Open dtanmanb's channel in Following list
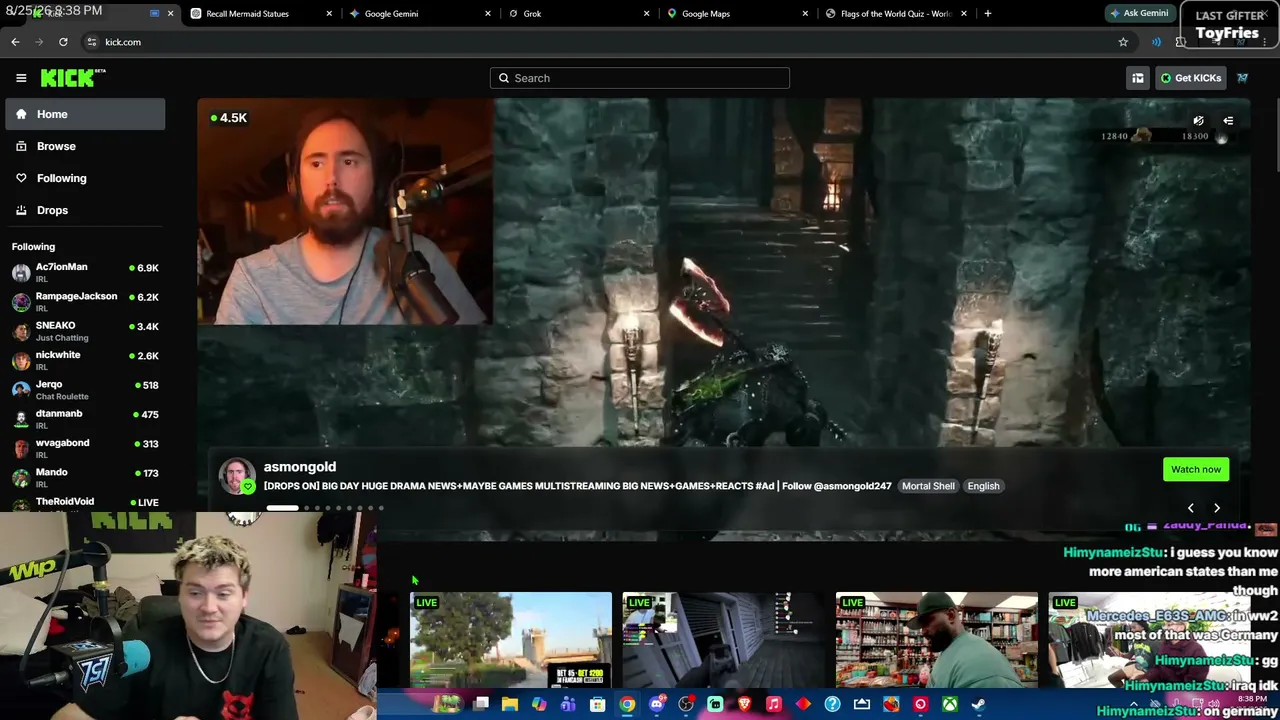 tap(85, 418)
